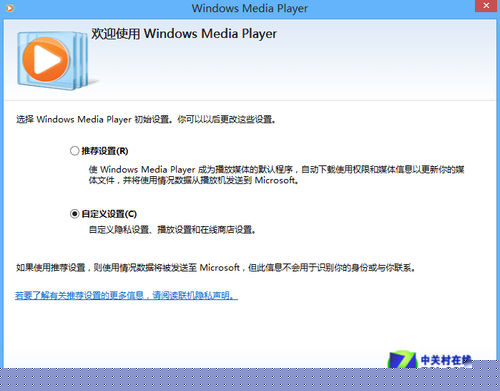This screenshot has width=500, height=391.
Task: Click the 自定义隐私设置 description text
Action: (x=172, y=230)
